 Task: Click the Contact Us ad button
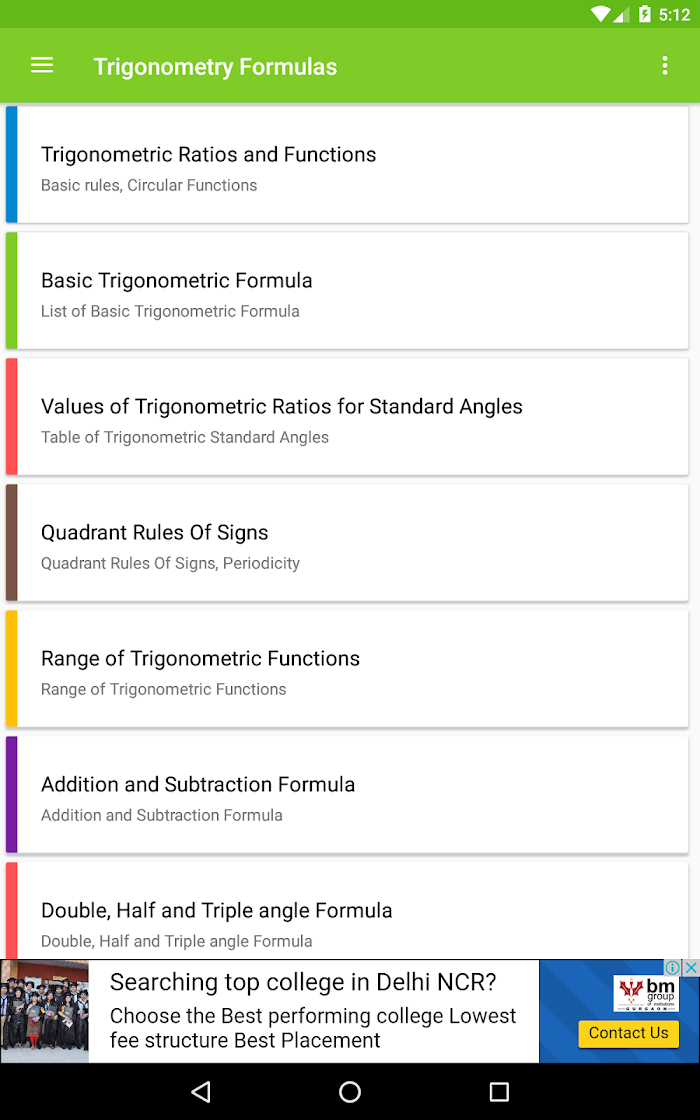coord(629,1033)
